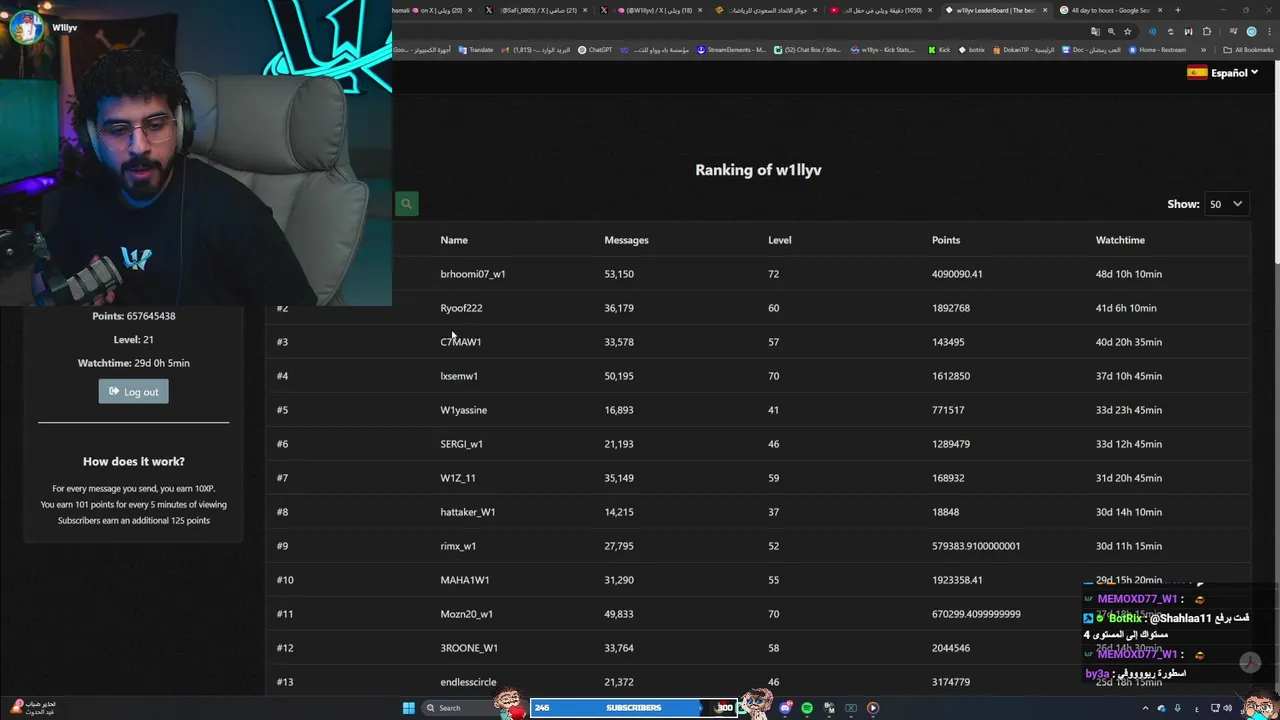Click the Watchtime column header

(x=1120, y=240)
